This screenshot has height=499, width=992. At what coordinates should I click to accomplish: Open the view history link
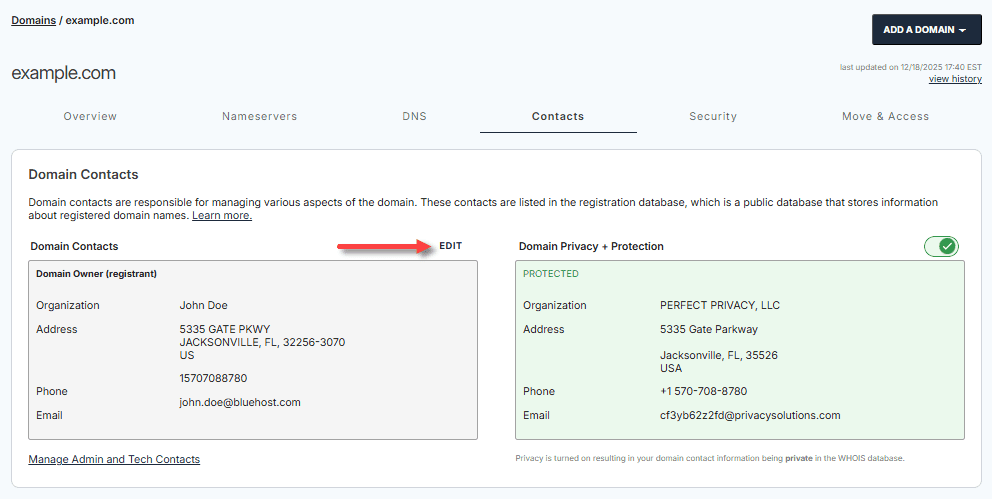point(955,79)
